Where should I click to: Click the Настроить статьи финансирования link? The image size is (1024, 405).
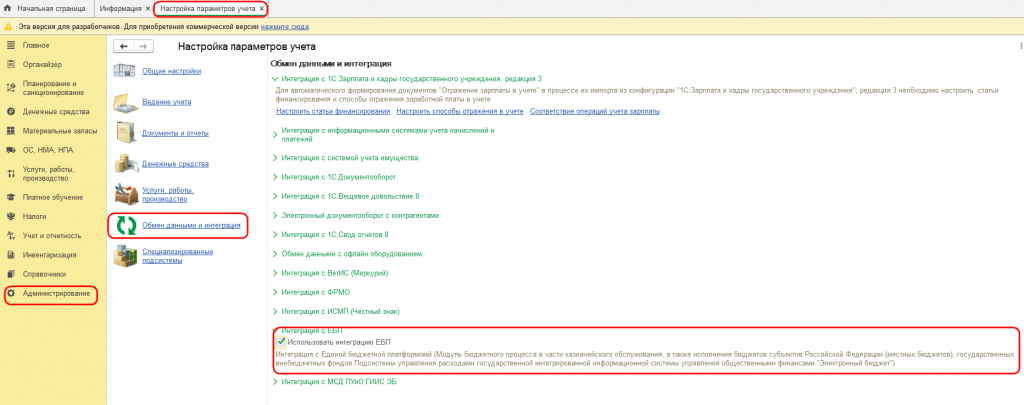333,111
